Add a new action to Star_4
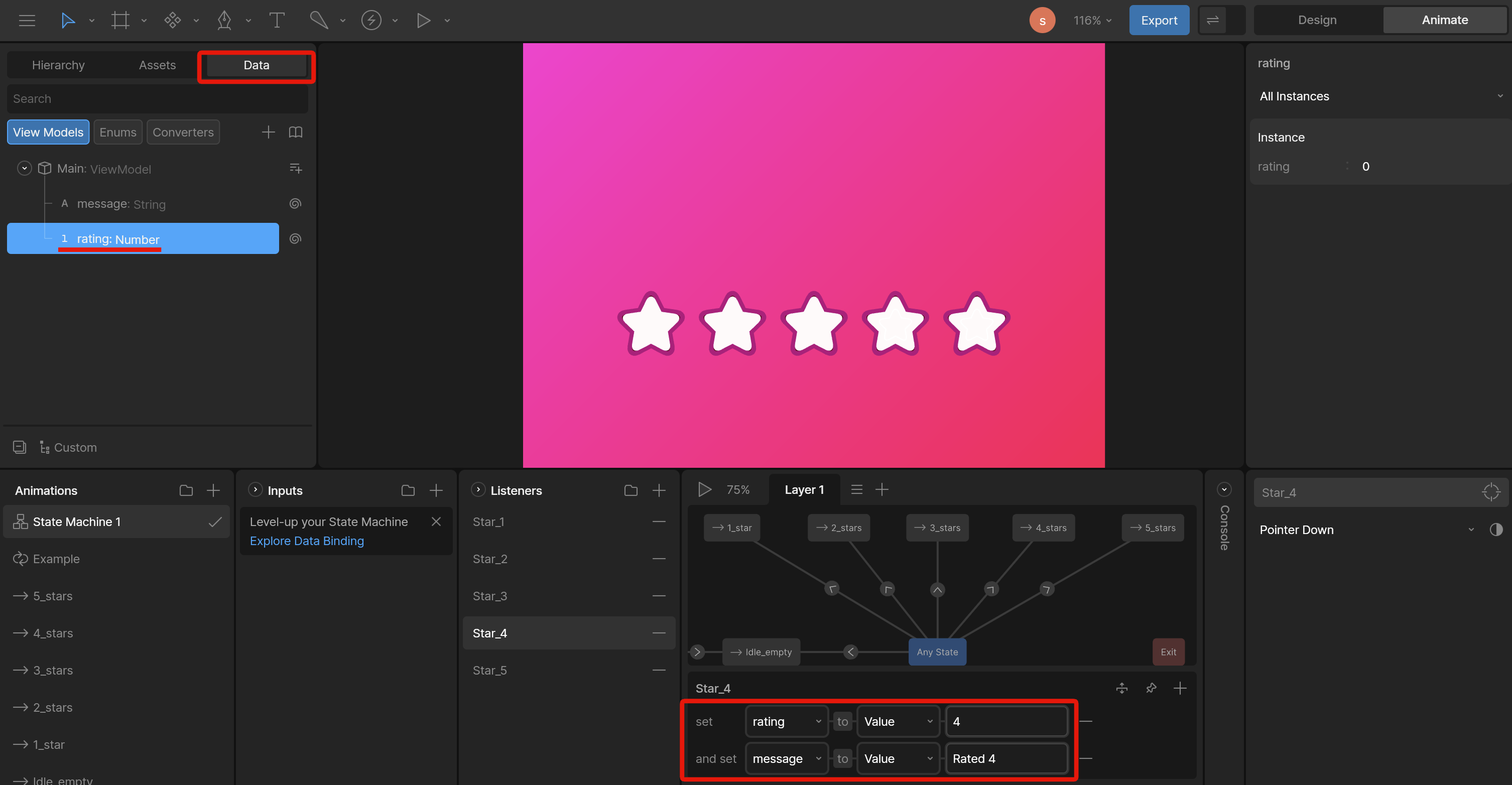1512x785 pixels. pos(1180,688)
